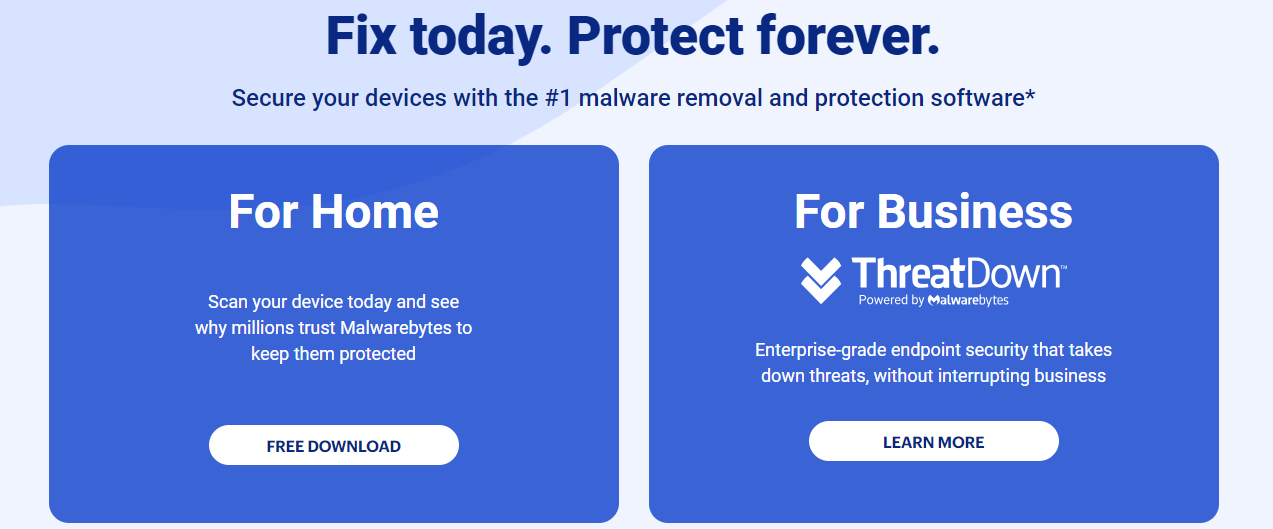Image resolution: width=1273 pixels, height=529 pixels.
Task: Click the "keep them protected" text line
Action: pyautogui.click(x=333, y=354)
